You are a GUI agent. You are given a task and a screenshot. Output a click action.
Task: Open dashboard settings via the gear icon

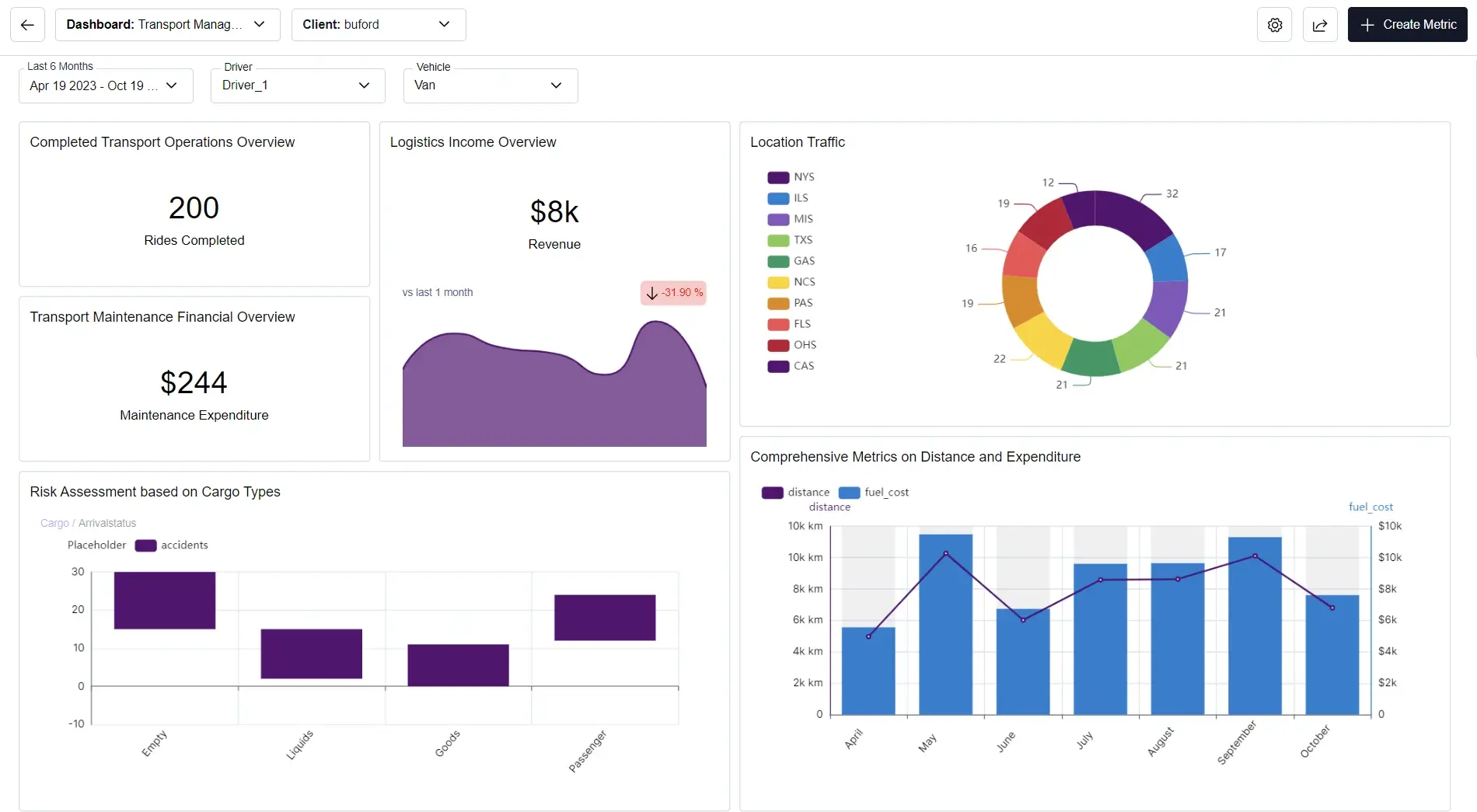click(1274, 24)
